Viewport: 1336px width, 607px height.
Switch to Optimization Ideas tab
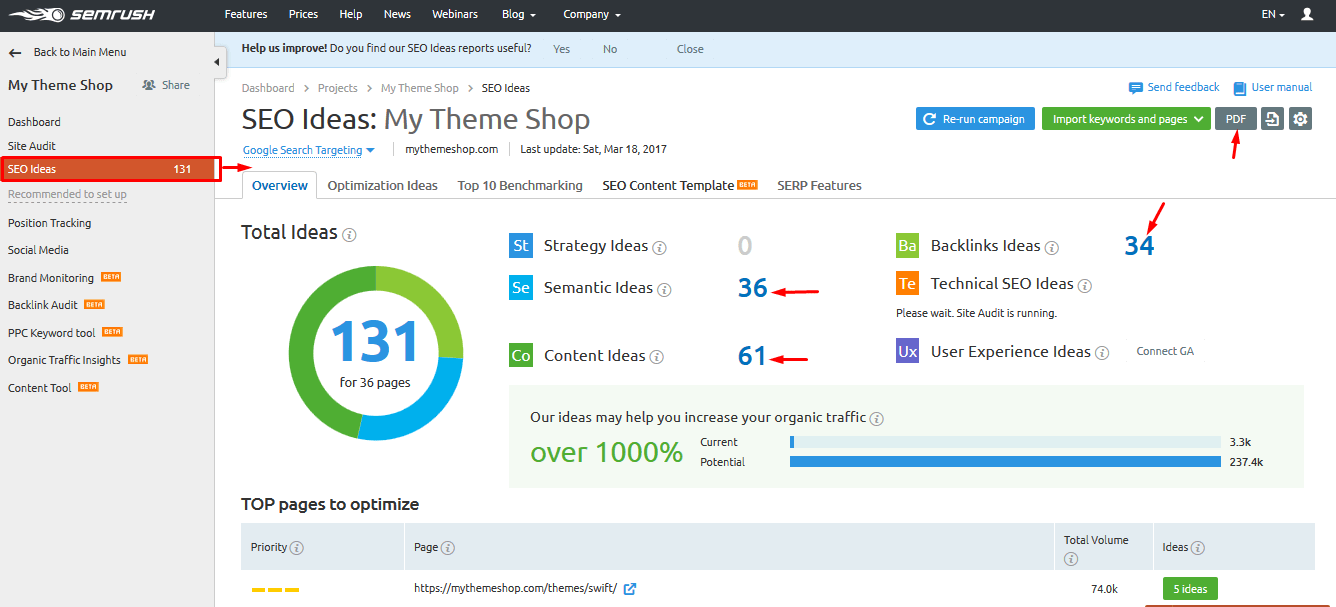[x=383, y=185]
